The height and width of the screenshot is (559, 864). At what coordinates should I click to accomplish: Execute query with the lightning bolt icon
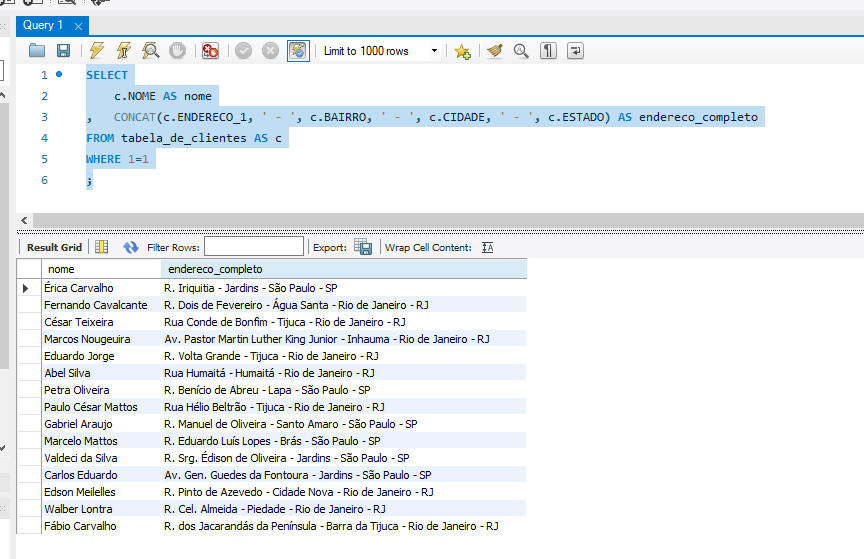pyautogui.click(x=97, y=51)
